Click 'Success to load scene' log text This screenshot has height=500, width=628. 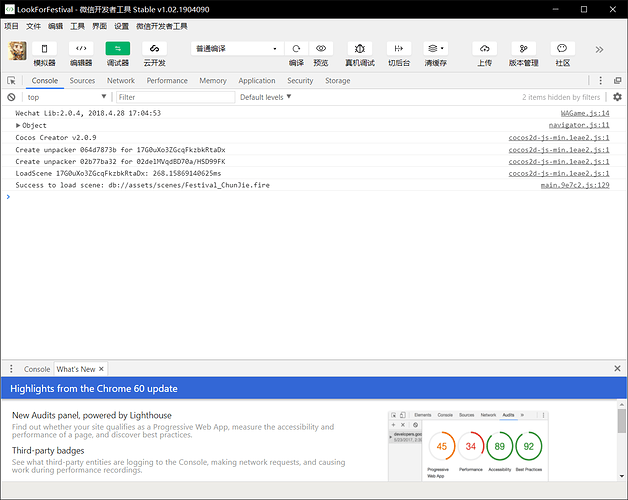point(143,185)
